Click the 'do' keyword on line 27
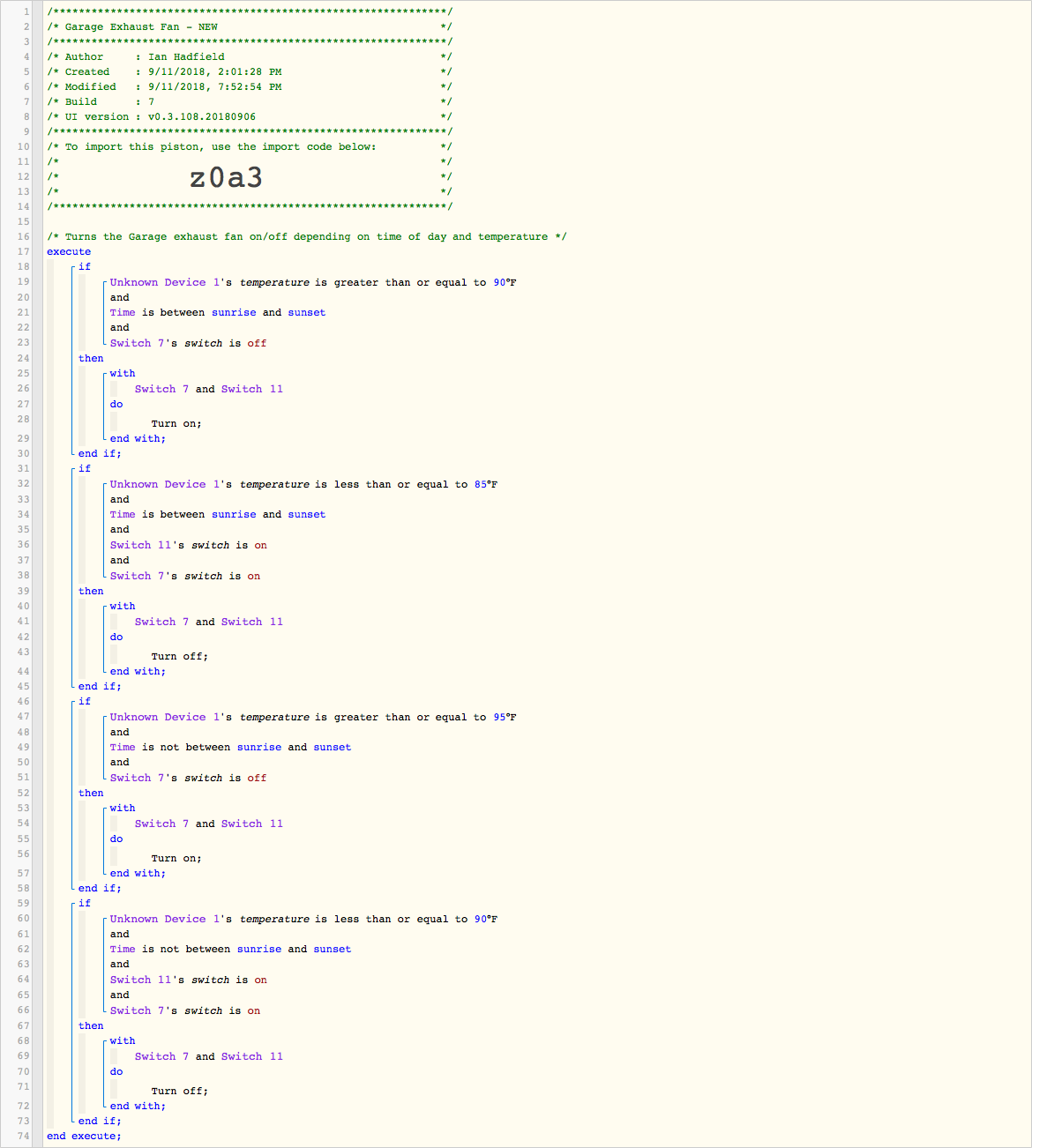This screenshot has height=1148, width=1039. pos(116,404)
